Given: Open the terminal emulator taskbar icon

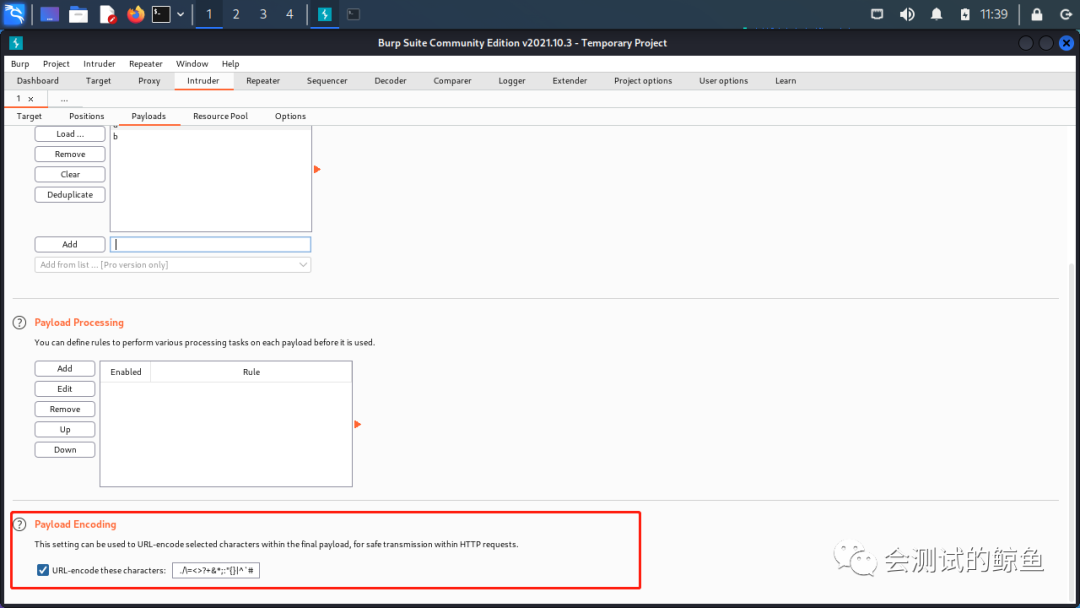Looking at the screenshot, I should (x=161, y=14).
